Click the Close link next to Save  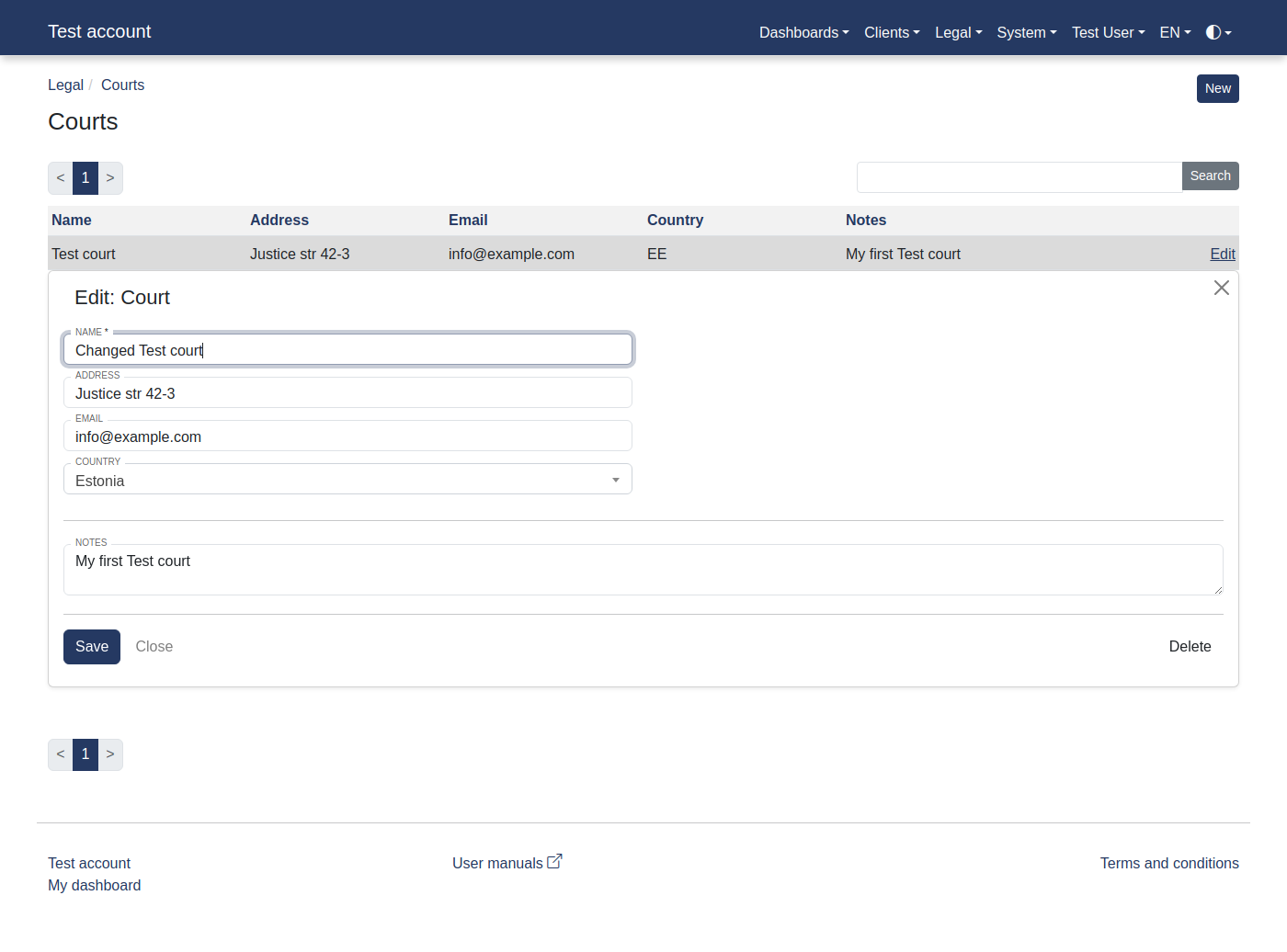[x=154, y=647]
